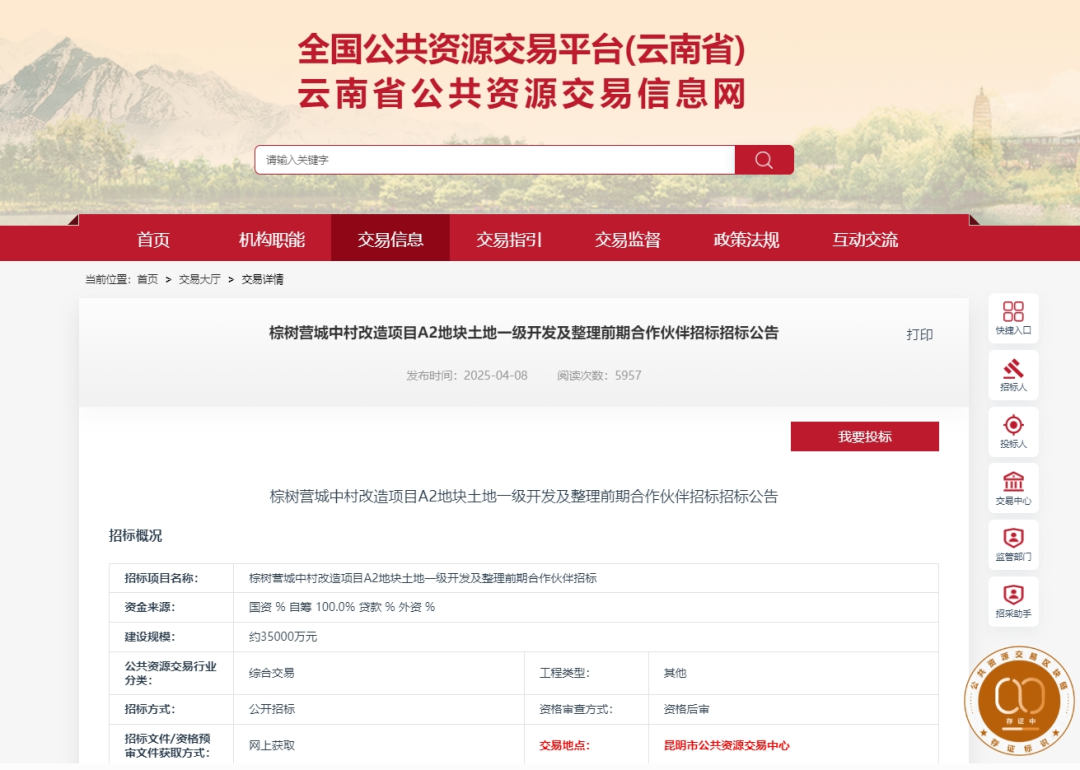This screenshot has height=770, width=1080.
Task: Open the 首页 menu item
Action: (153, 239)
